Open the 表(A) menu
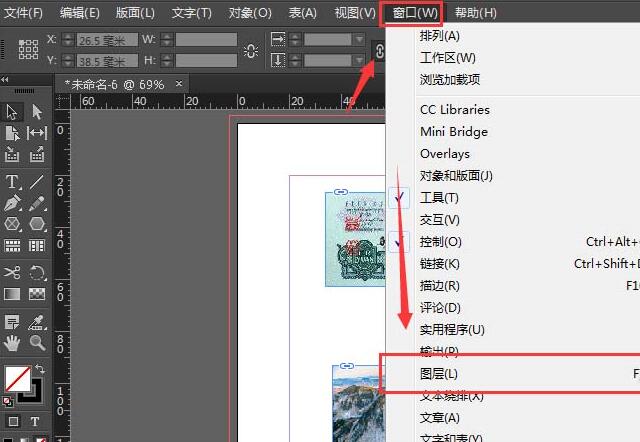The height and width of the screenshot is (442, 640). pyautogui.click(x=302, y=13)
